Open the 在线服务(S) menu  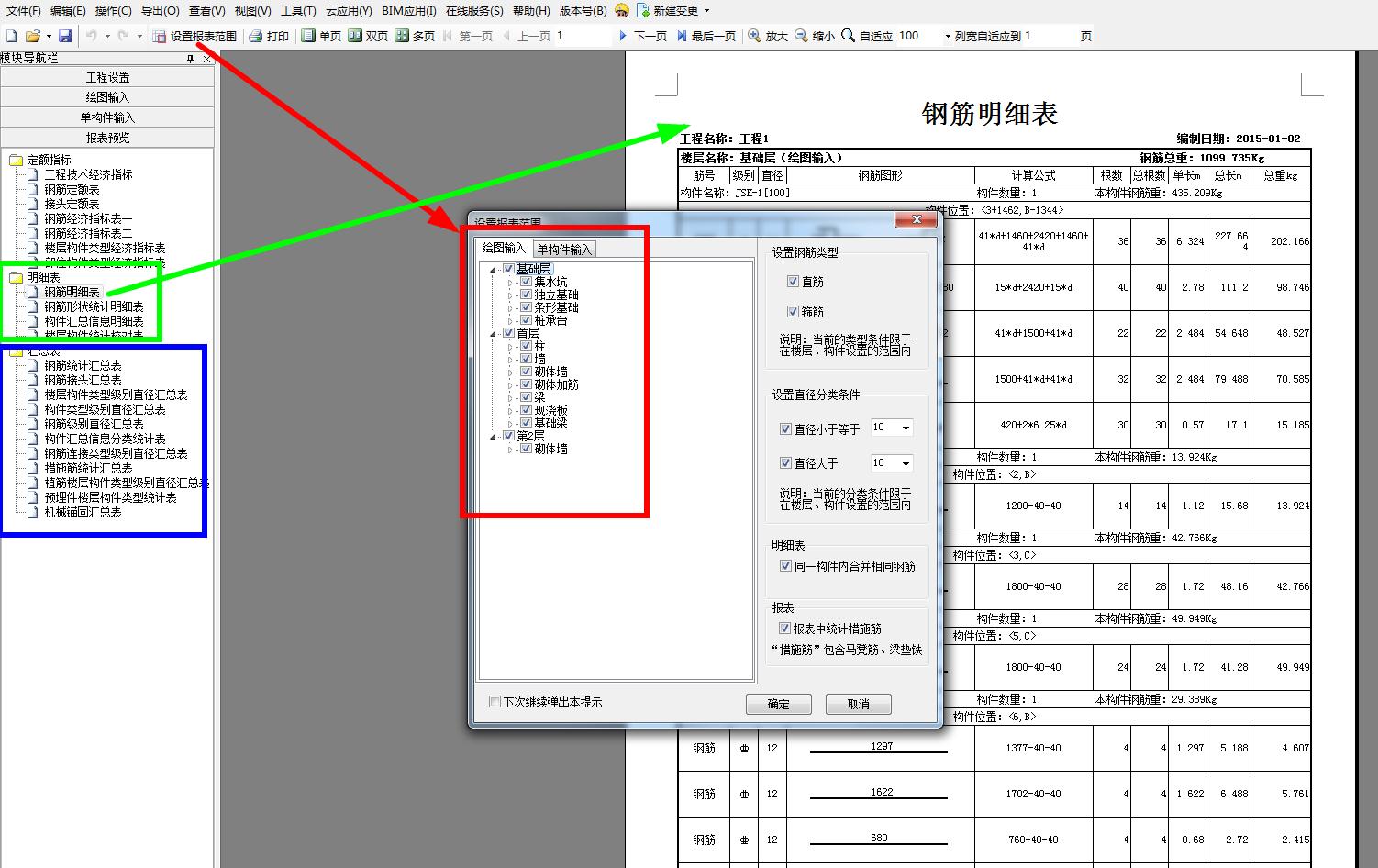click(474, 10)
